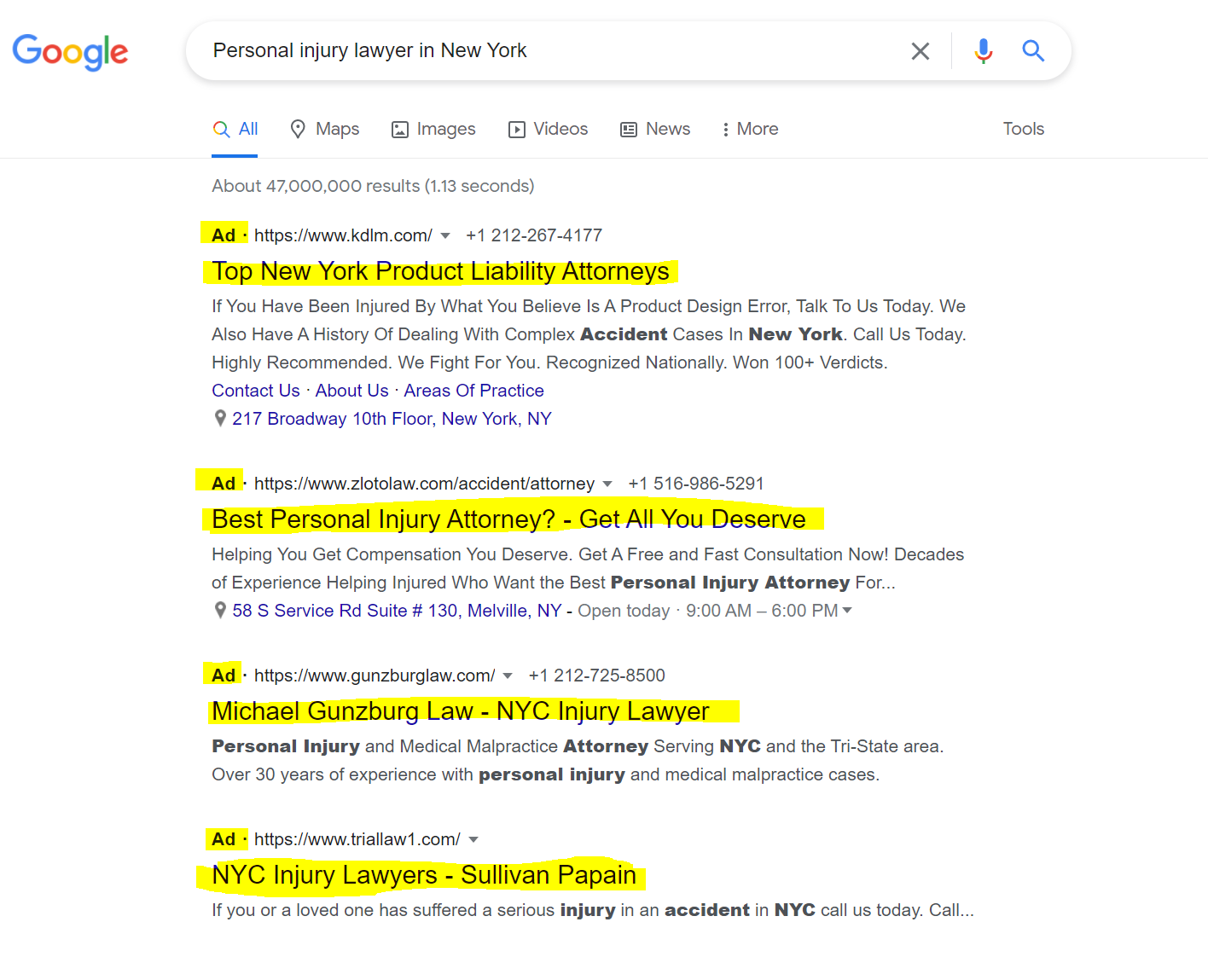The height and width of the screenshot is (980, 1208).
Task: Click the map pin beside 217 Broadway
Action: (220, 419)
